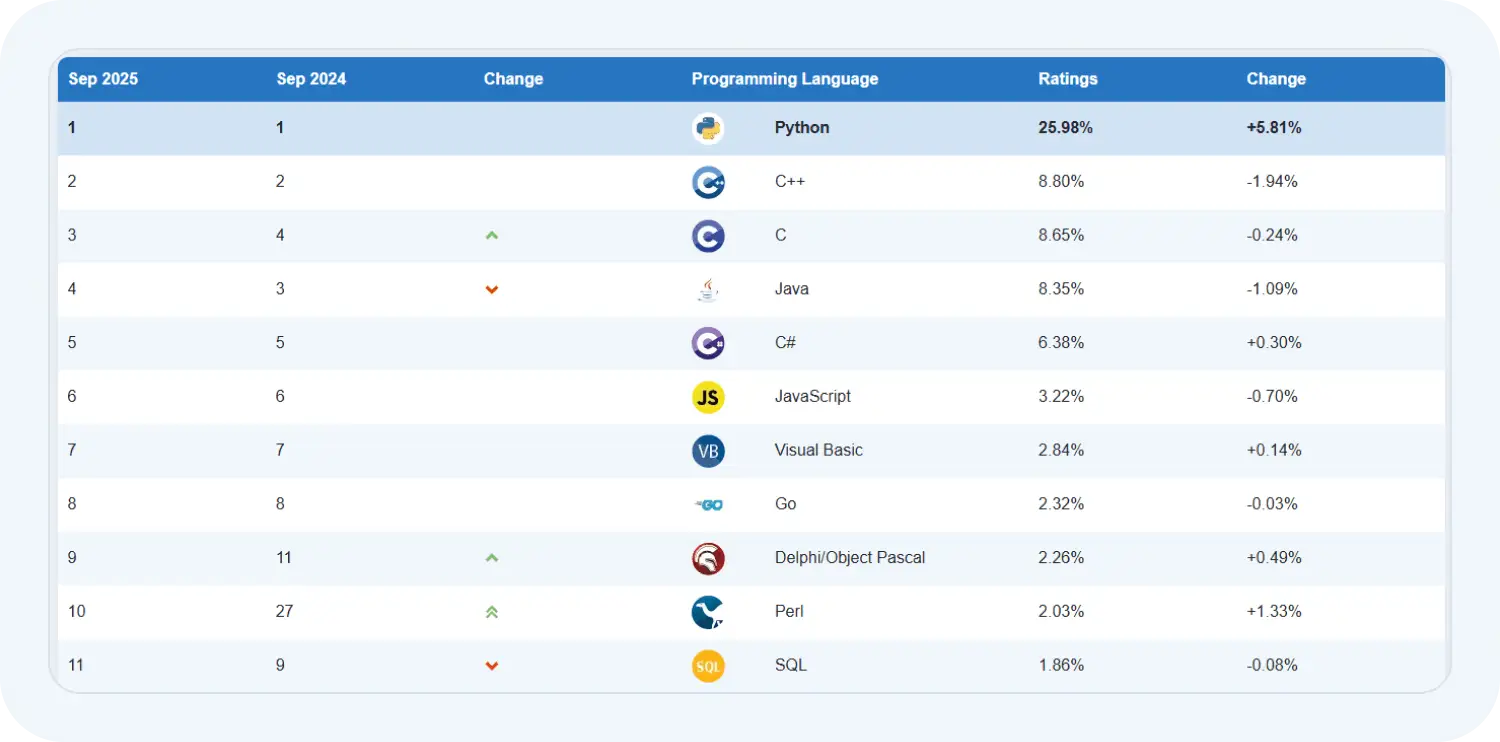Click the yellow JavaScript JS icon
1500x742 pixels.
(708, 397)
